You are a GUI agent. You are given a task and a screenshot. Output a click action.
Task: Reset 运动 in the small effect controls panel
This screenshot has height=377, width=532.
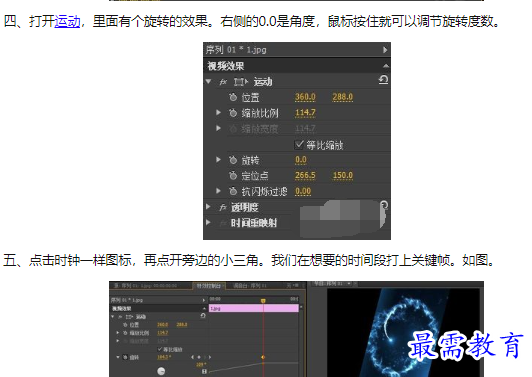[x=203, y=316]
